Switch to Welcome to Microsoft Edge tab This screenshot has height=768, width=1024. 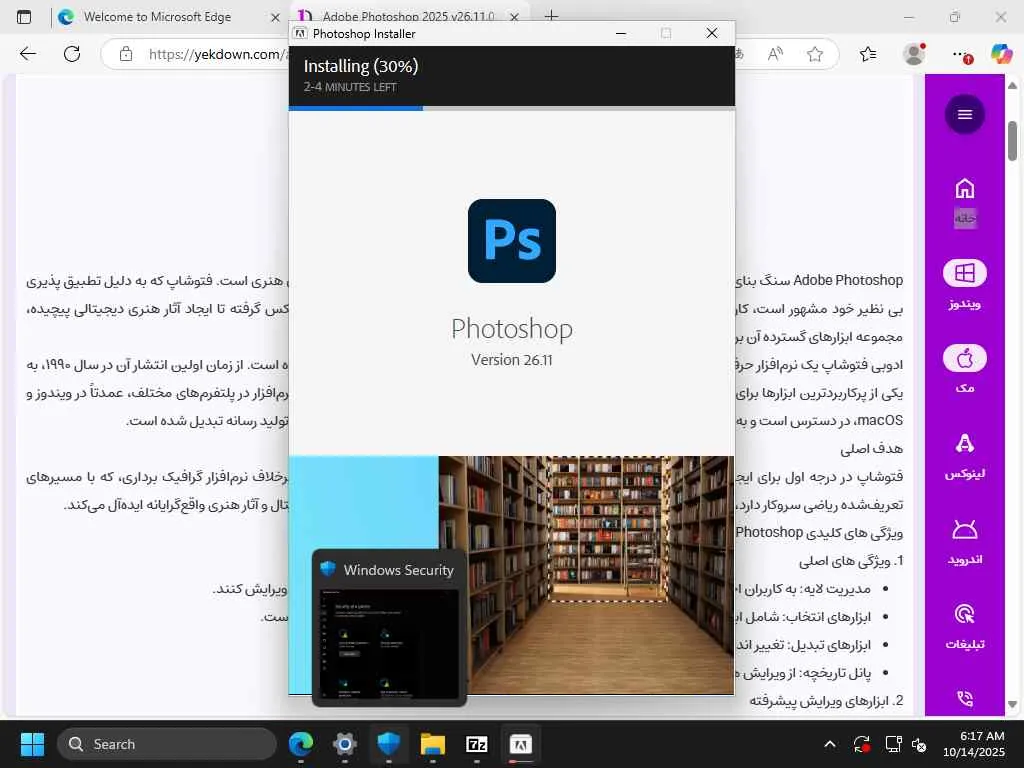click(x=157, y=17)
